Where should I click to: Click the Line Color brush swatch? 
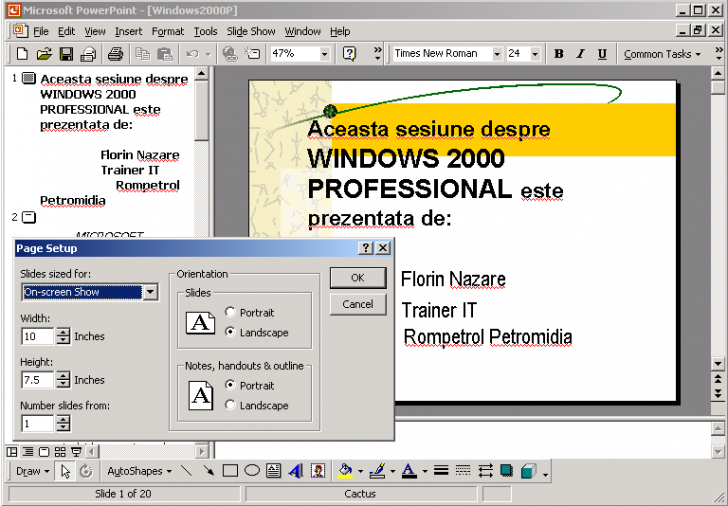coord(377,471)
